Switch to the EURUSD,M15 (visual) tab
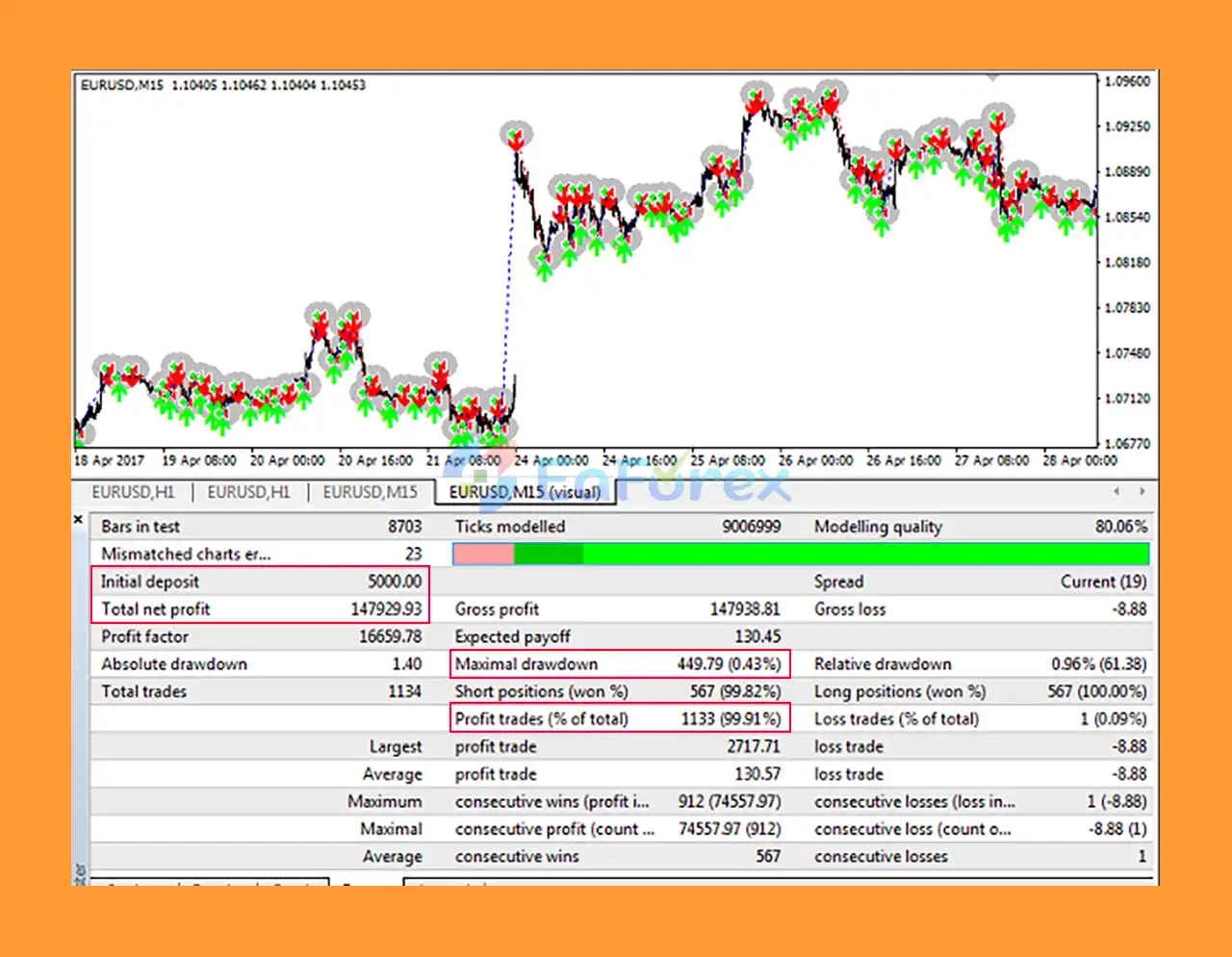Image resolution: width=1232 pixels, height=957 pixels. click(526, 491)
